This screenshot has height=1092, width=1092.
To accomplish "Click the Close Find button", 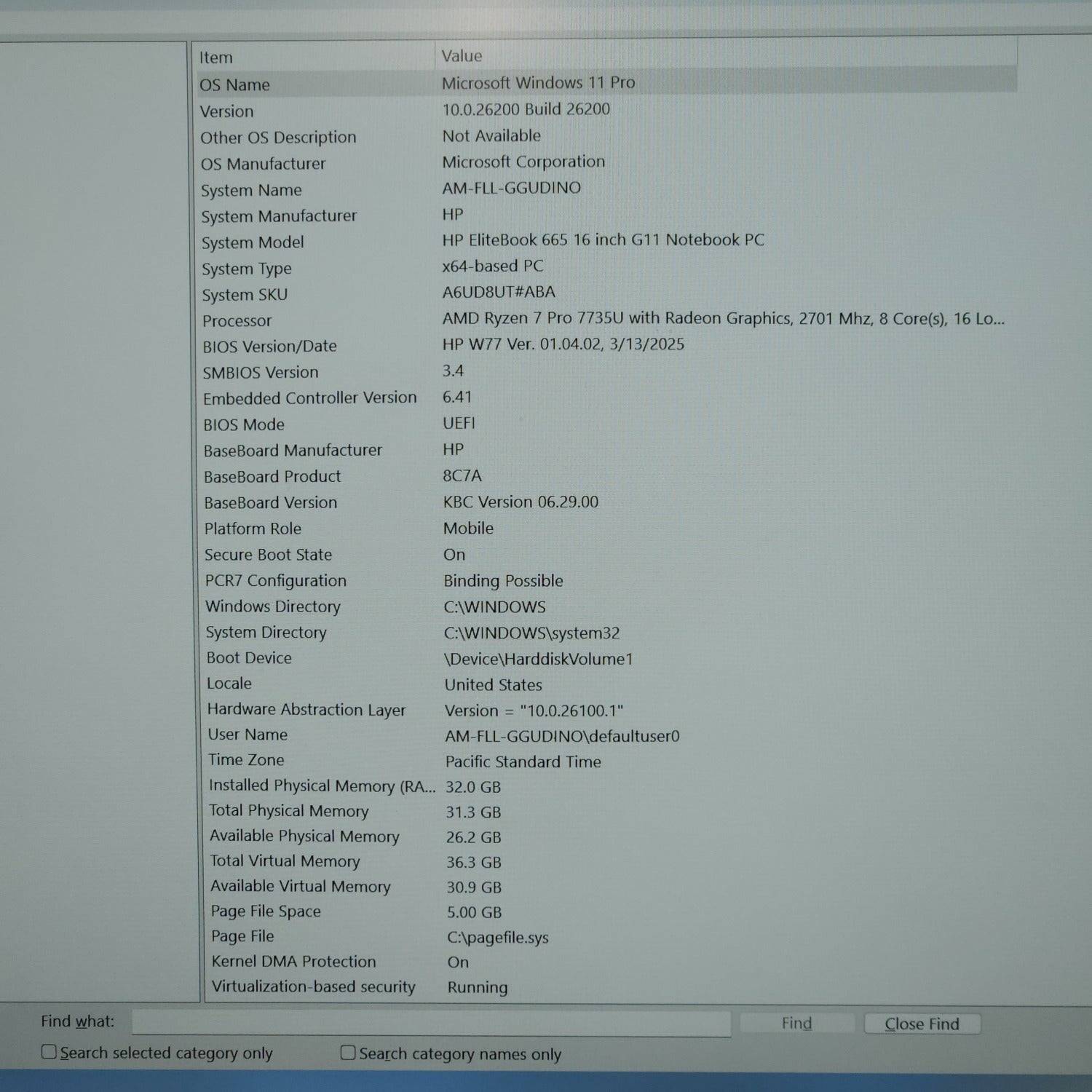I will pyautogui.click(x=922, y=1024).
